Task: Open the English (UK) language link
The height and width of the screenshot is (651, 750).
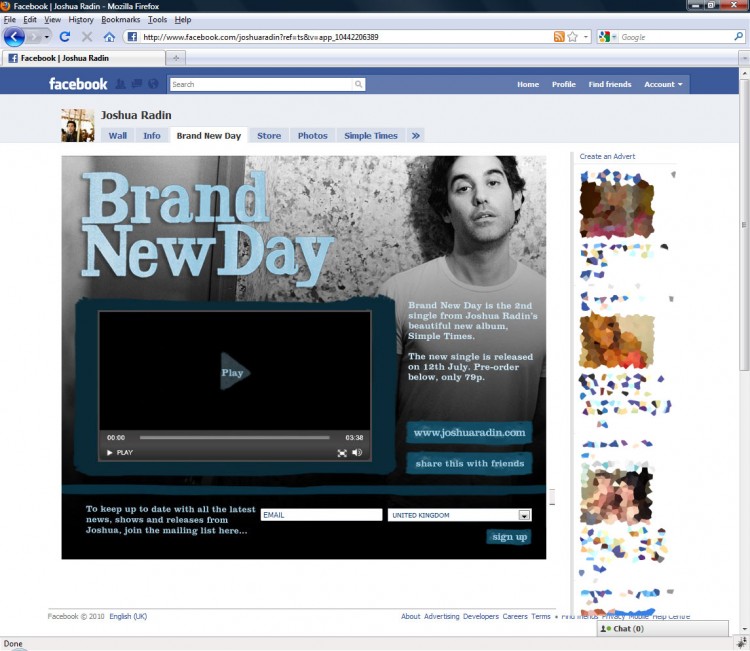Action: pyautogui.click(x=128, y=616)
